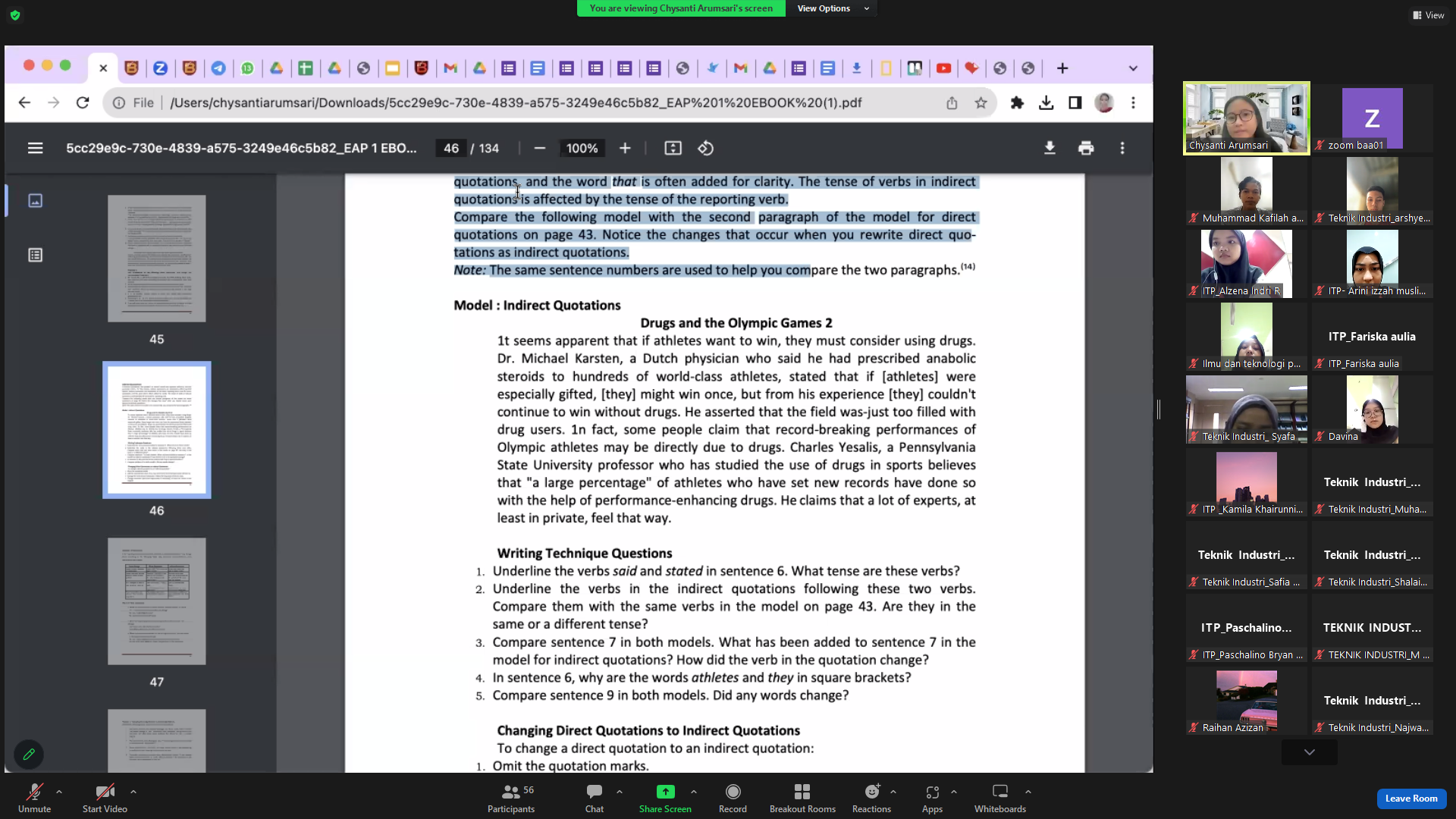This screenshot has width=1456, height=819.
Task: Open Chrome extensions puzzle icon
Action: tap(1017, 102)
